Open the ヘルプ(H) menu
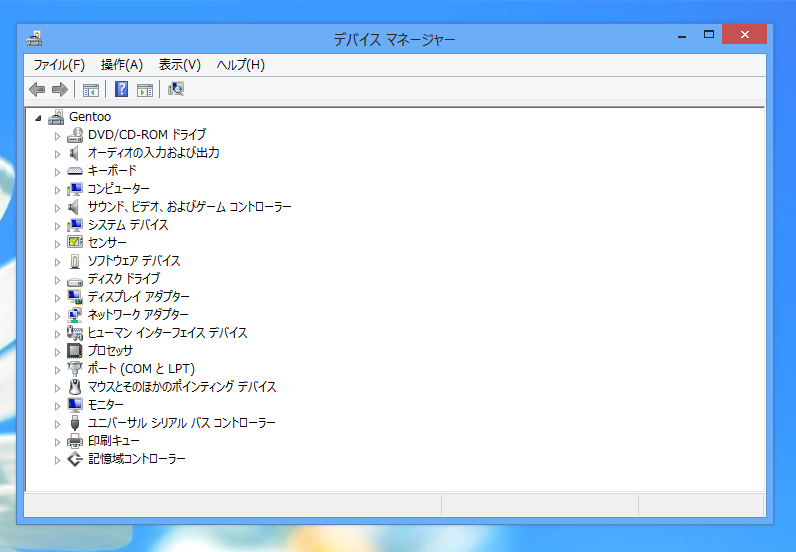796x552 pixels. [241, 65]
